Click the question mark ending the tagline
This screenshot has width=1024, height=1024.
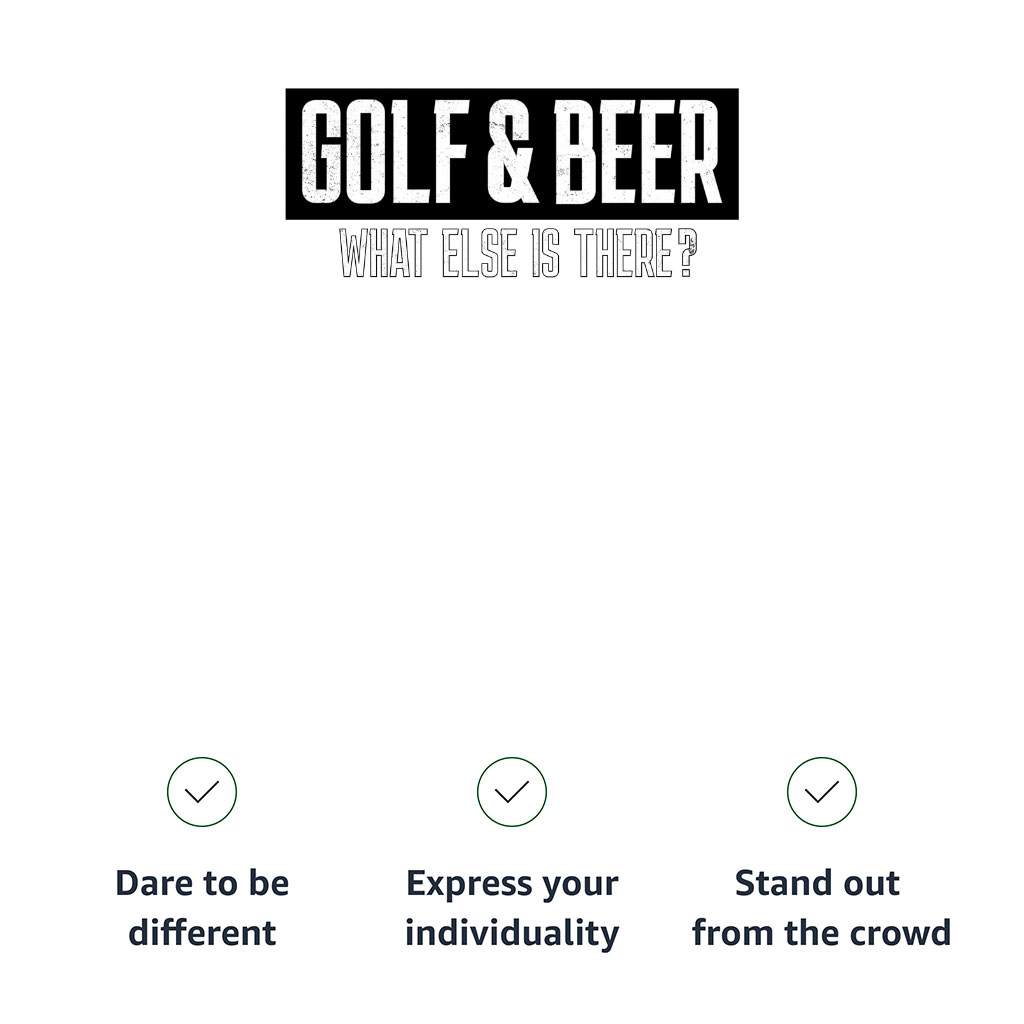point(685,255)
